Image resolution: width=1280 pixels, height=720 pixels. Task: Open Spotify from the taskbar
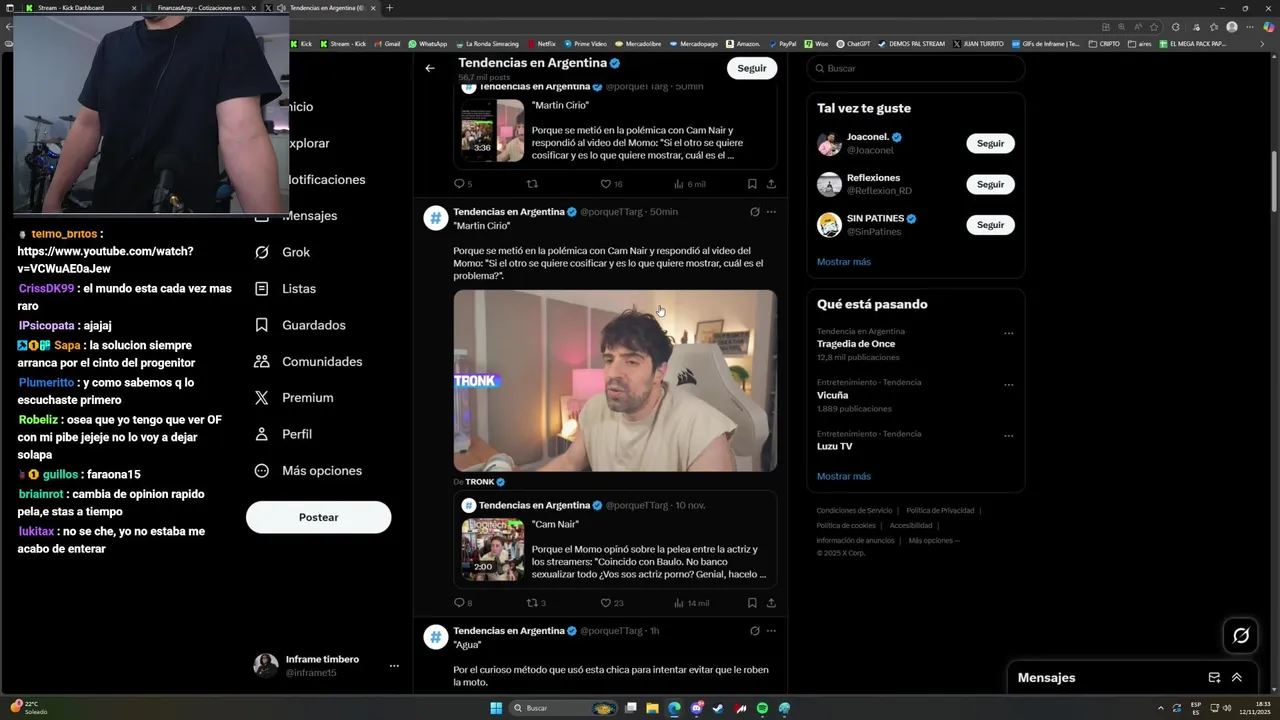tap(762, 708)
